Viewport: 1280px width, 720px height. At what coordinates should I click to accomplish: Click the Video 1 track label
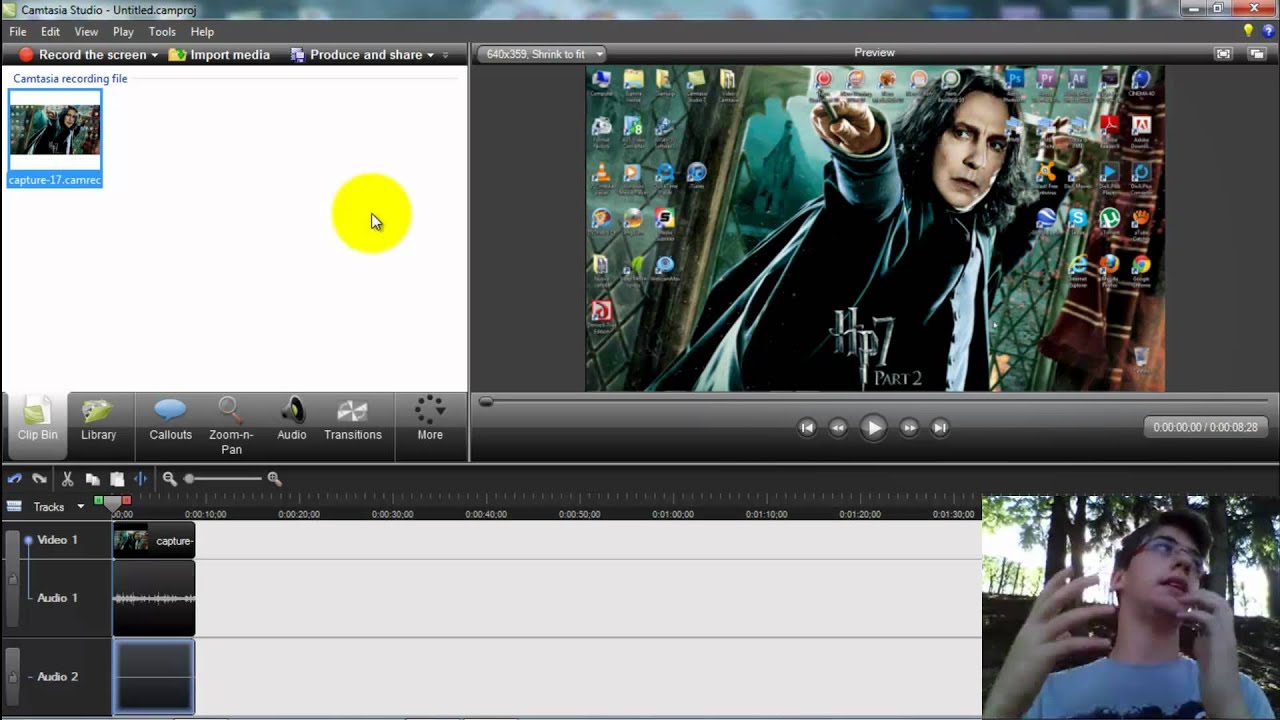[x=57, y=540]
